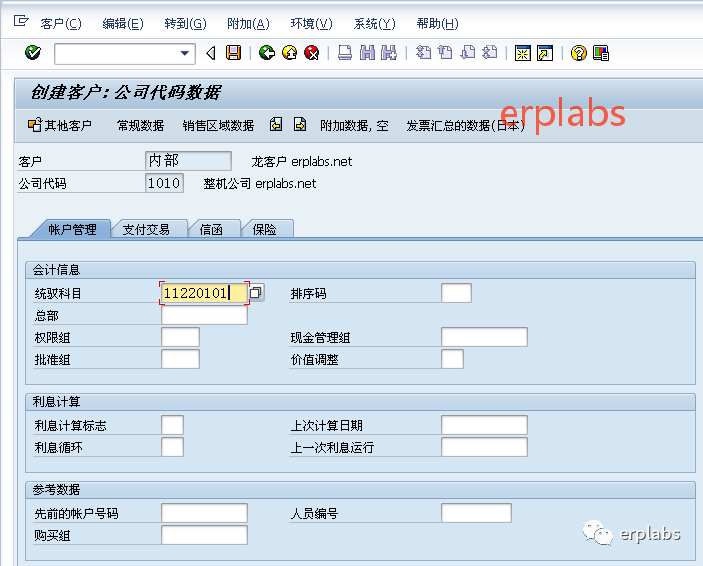The image size is (703, 566).
Task: Click the Find binoculars icon
Action: [x=367, y=53]
